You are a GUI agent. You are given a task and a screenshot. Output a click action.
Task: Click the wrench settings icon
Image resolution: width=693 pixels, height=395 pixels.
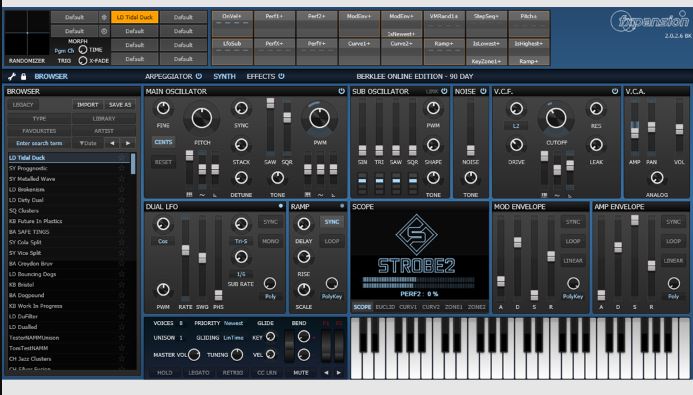[x=12, y=76]
